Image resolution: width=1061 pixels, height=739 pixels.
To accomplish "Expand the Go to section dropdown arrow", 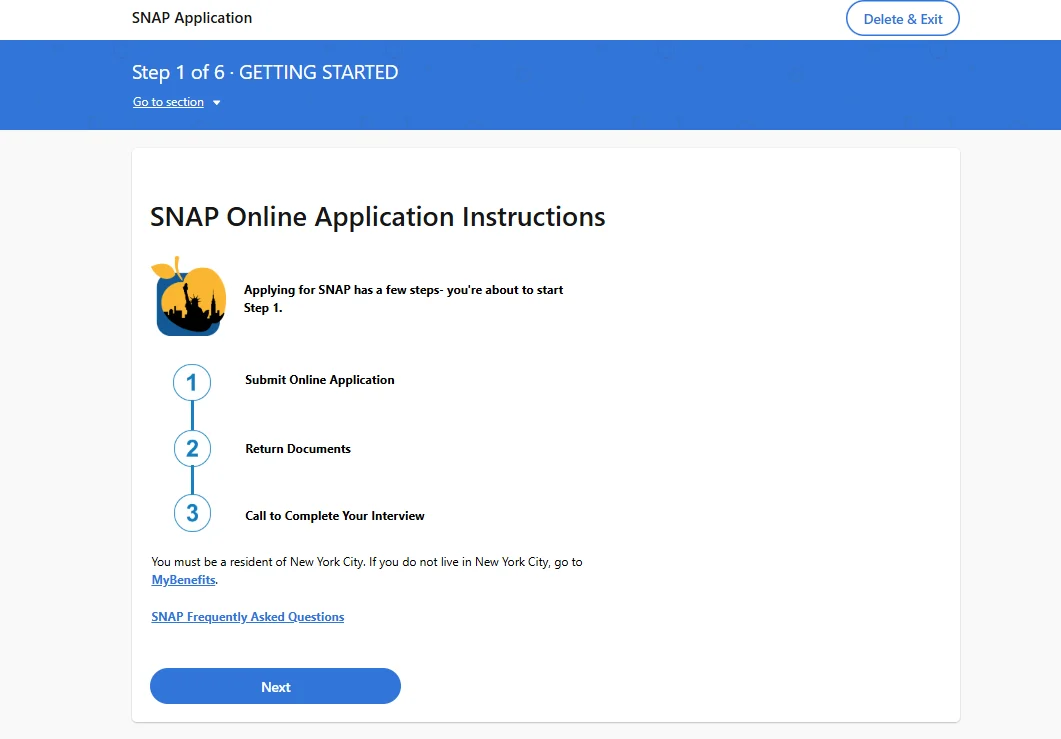I will coord(217,103).
